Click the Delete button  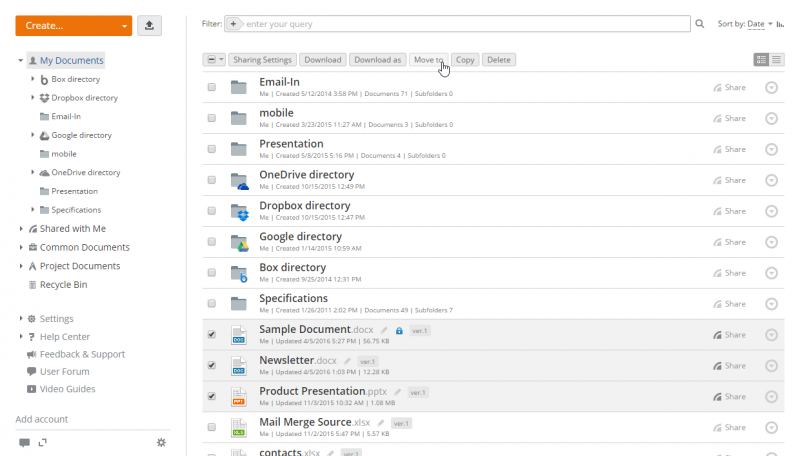tap(498, 60)
